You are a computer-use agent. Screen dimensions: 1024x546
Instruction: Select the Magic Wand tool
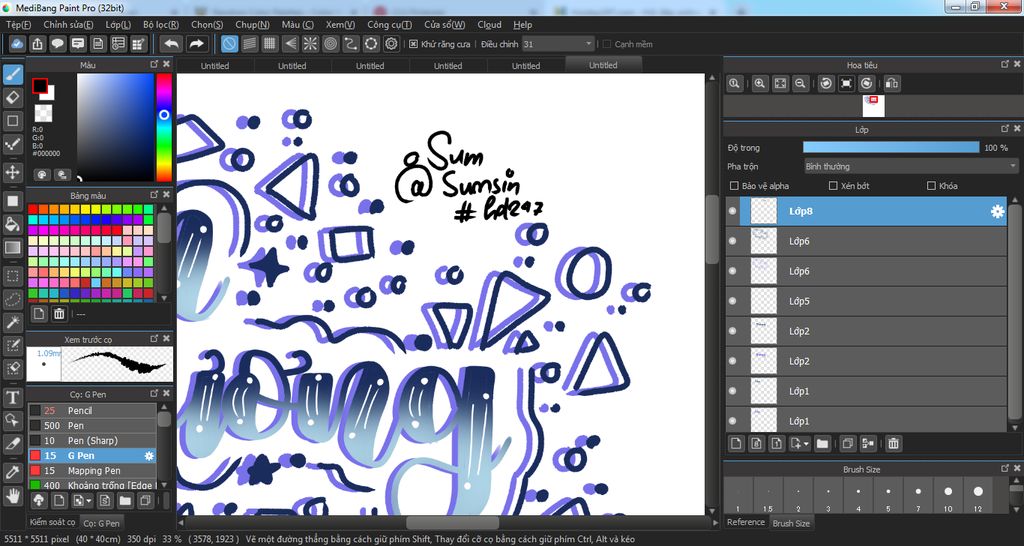[12, 322]
